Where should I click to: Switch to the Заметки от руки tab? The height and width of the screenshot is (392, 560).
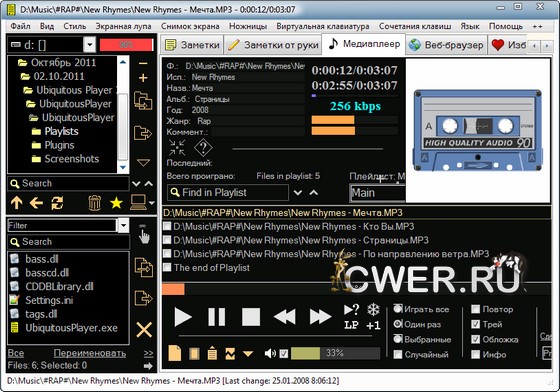click(x=272, y=45)
